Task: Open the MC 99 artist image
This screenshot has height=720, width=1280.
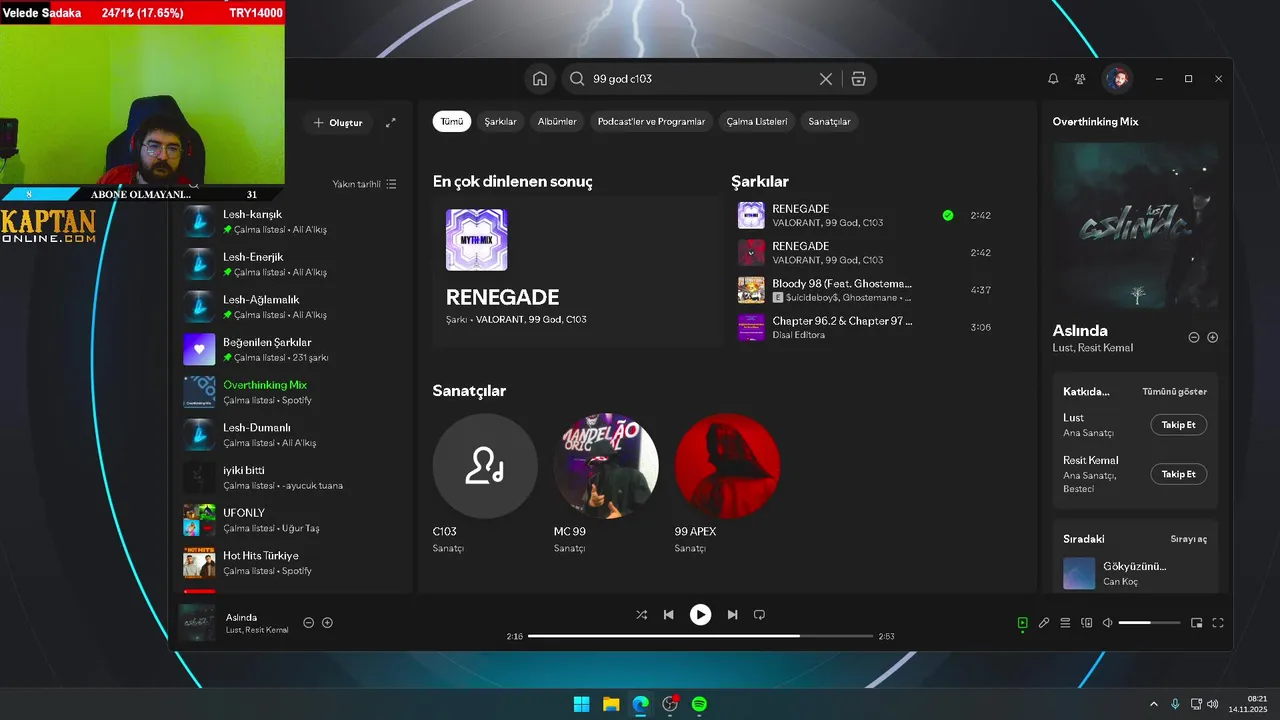Action: coord(606,466)
